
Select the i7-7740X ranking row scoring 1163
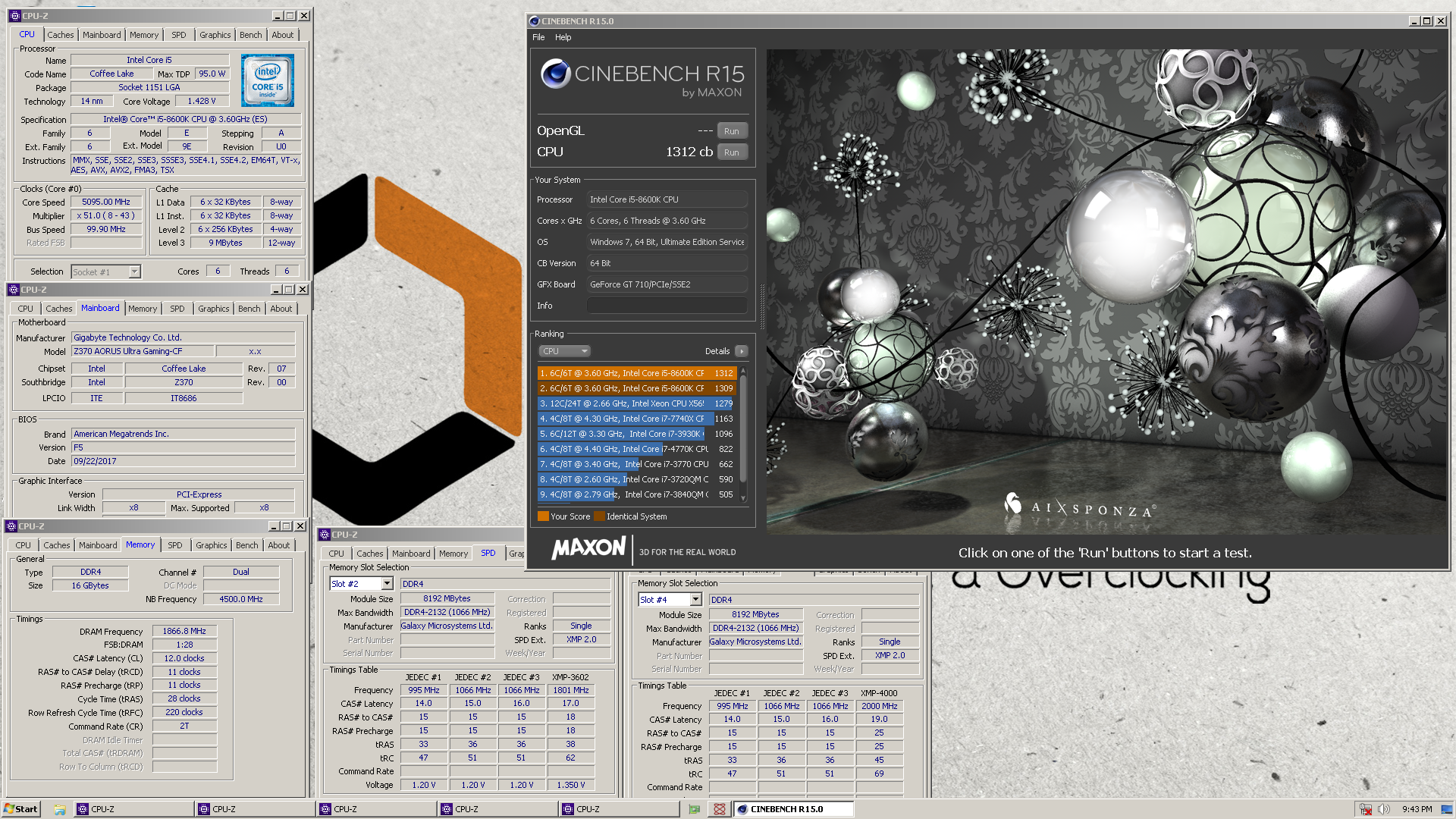coord(636,419)
